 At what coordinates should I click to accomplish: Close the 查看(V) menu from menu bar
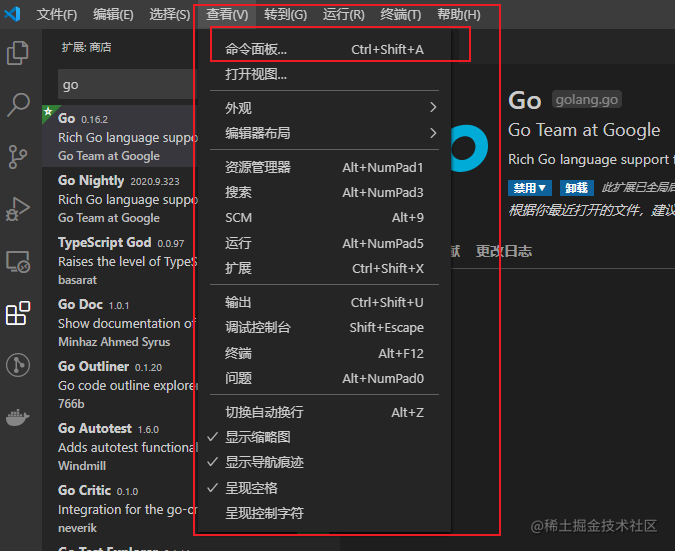pyautogui.click(x=227, y=15)
